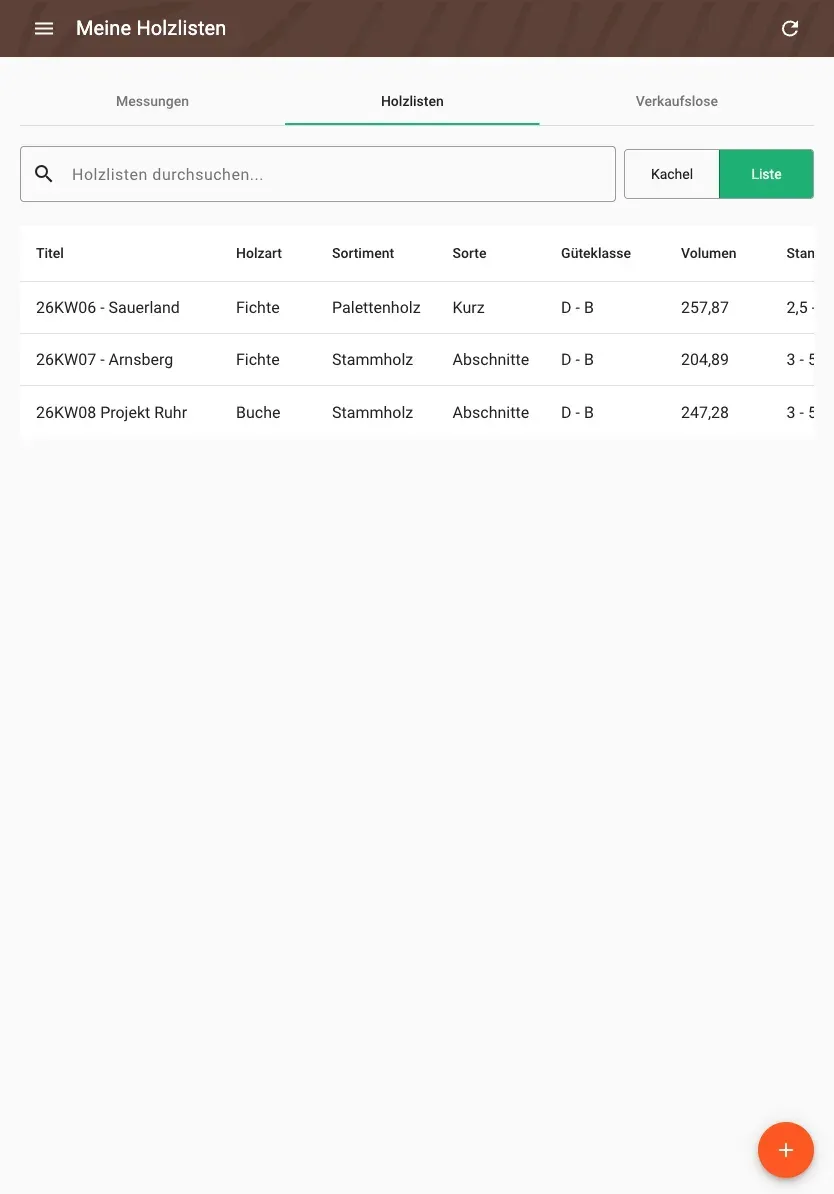Viewport: 834px width, 1194px height.
Task: Sort by the Sortiment column header
Action: click(x=363, y=254)
